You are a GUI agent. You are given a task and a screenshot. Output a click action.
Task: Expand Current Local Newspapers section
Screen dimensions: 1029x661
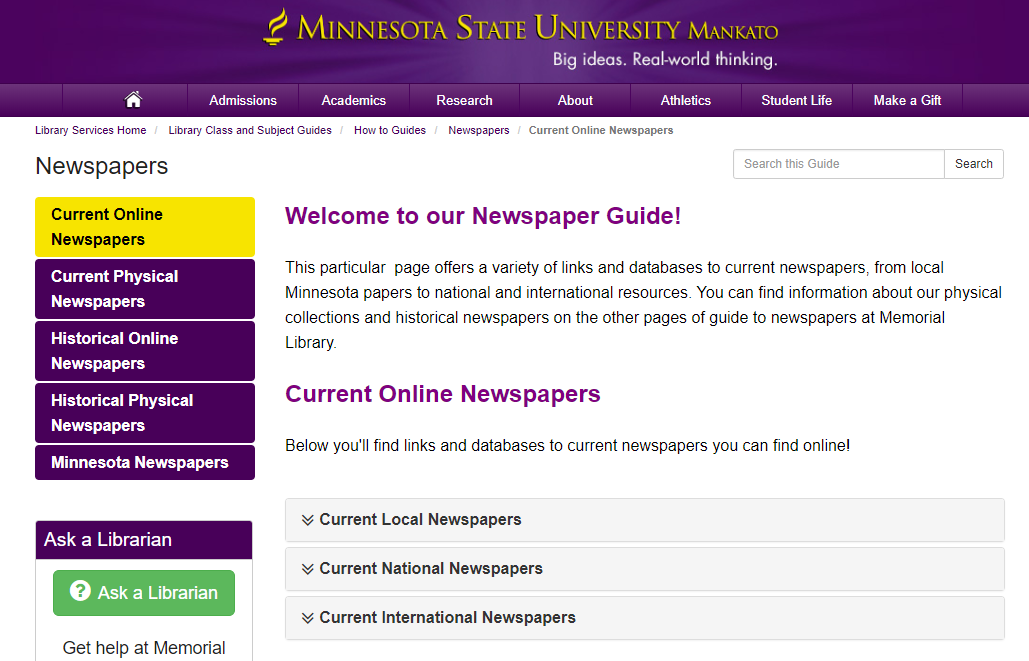pos(420,520)
